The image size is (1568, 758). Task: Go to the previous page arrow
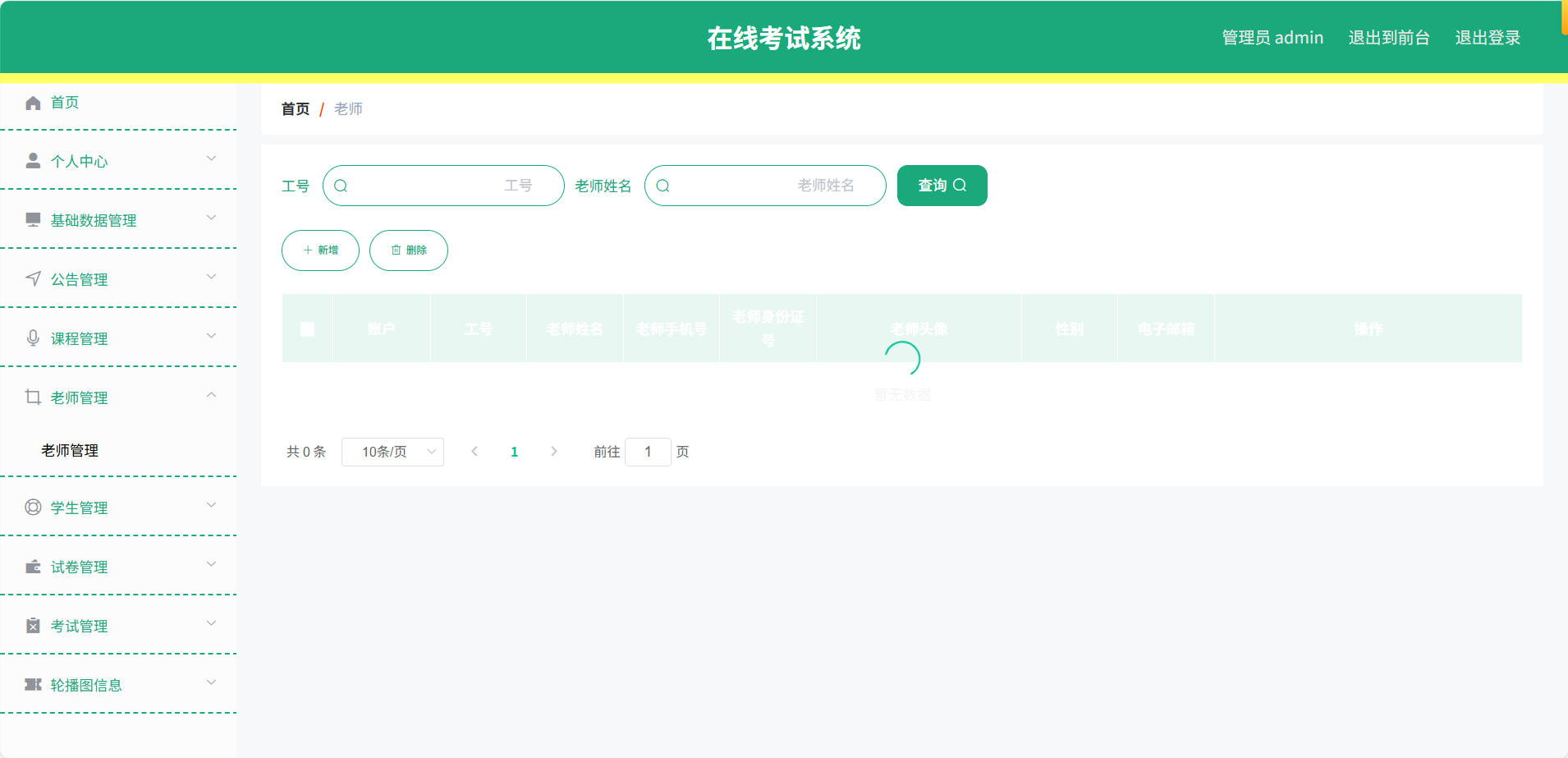(x=475, y=452)
